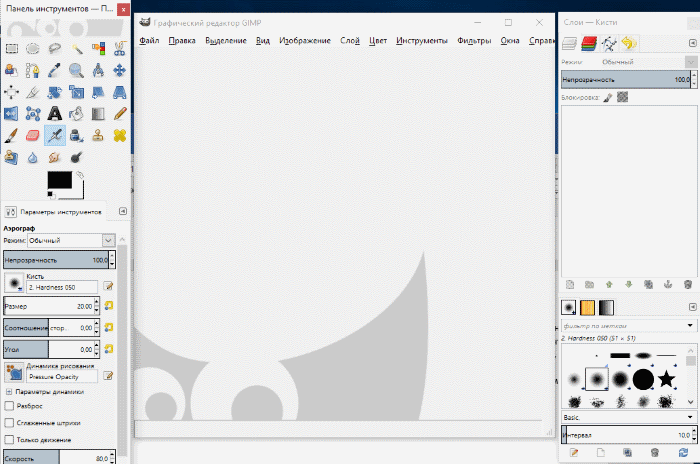Click the Кисть brush preview button

(x=14, y=283)
